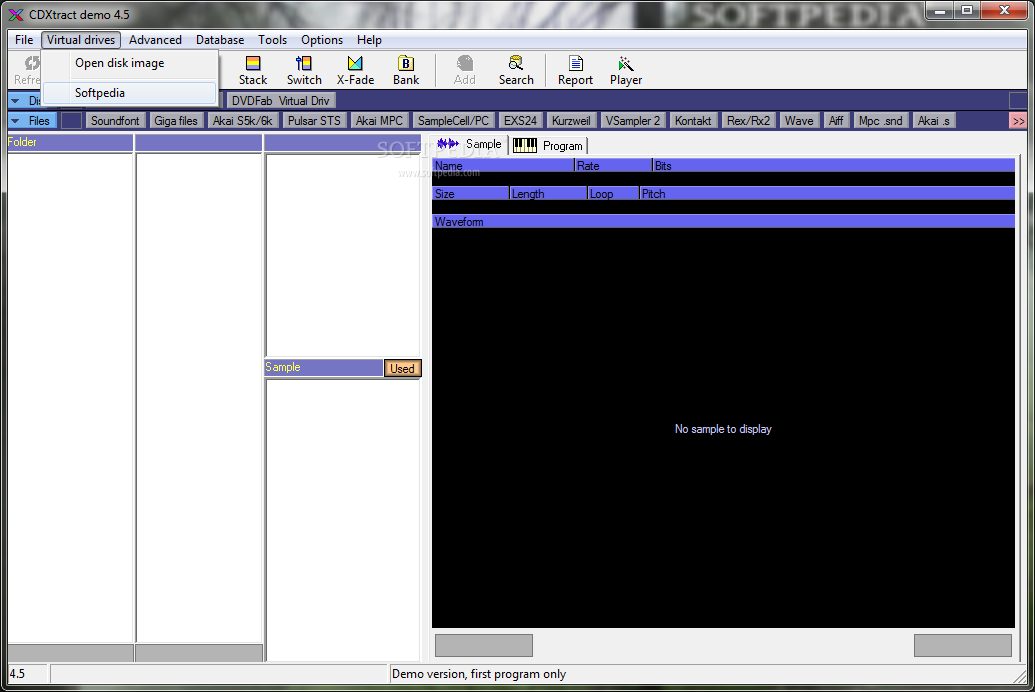This screenshot has width=1035, height=692.
Task: Open the Tools menu
Action: tap(272, 40)
